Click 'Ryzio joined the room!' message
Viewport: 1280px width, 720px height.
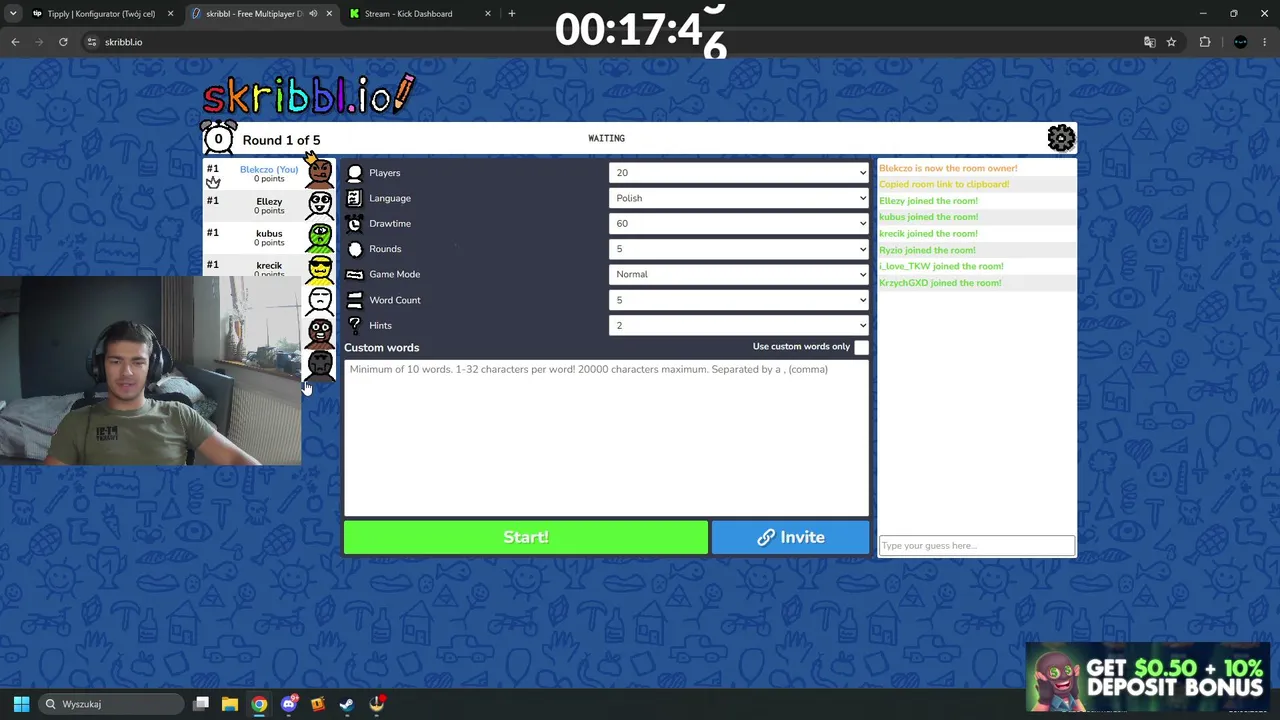coord(927,250)
